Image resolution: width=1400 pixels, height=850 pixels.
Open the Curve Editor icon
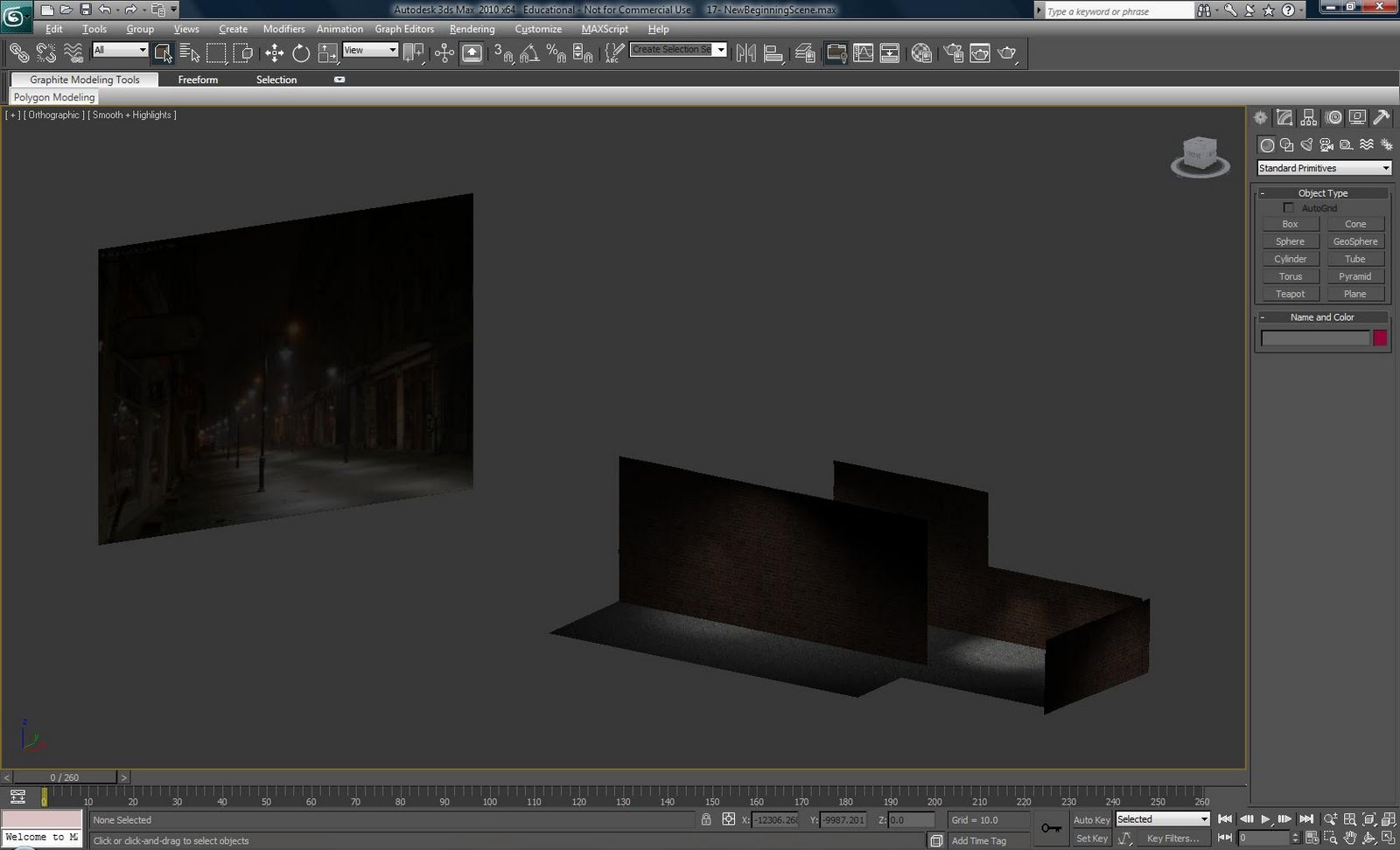click(x=863, y=53)
